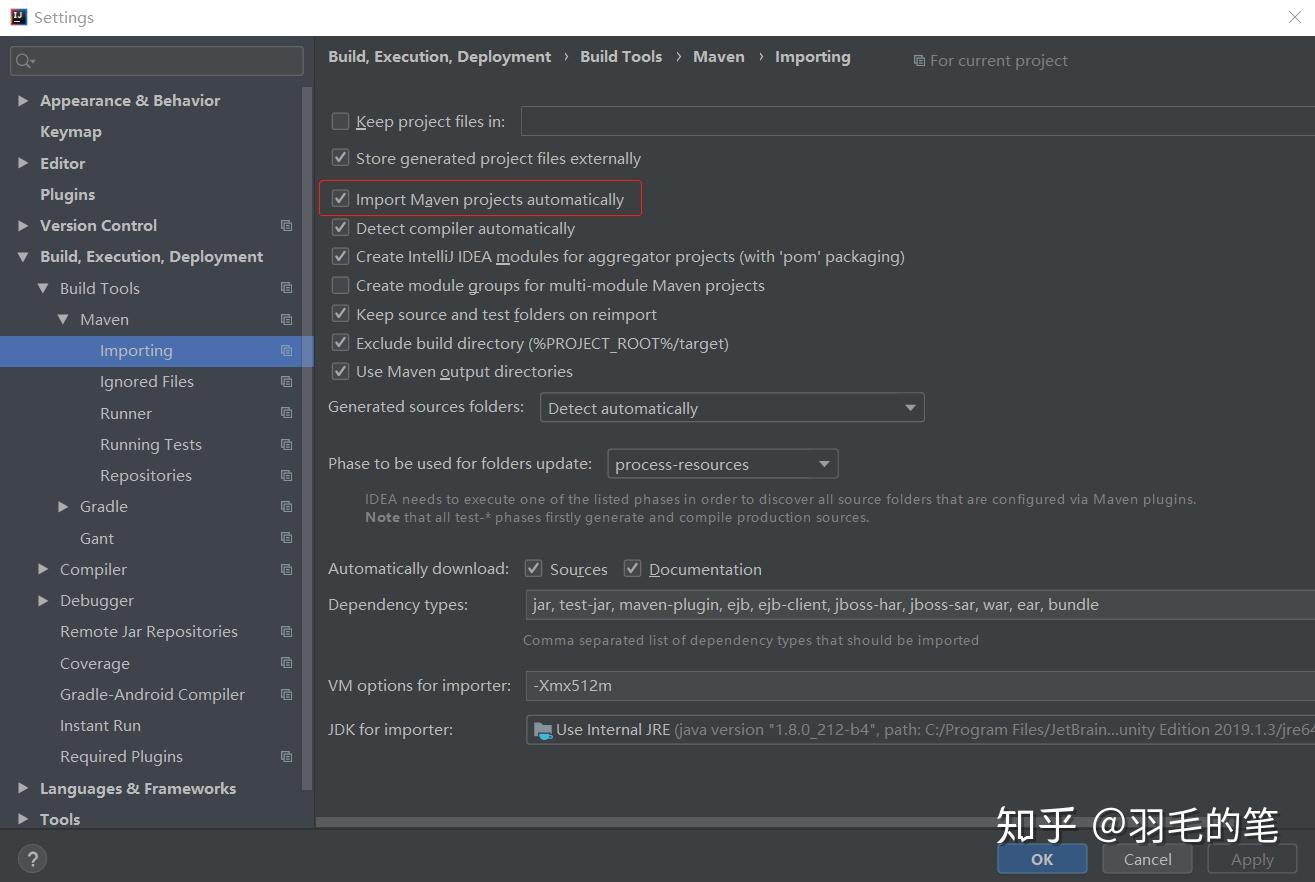
Task: Focus the settings search field
Action: (x=157, y=61)
